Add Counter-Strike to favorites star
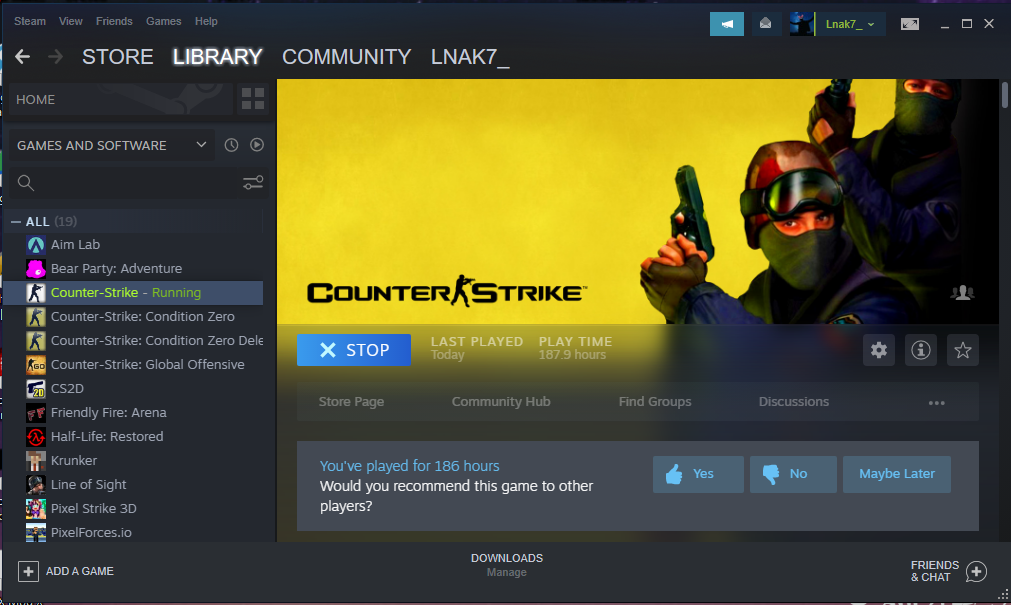 point(963,350)
